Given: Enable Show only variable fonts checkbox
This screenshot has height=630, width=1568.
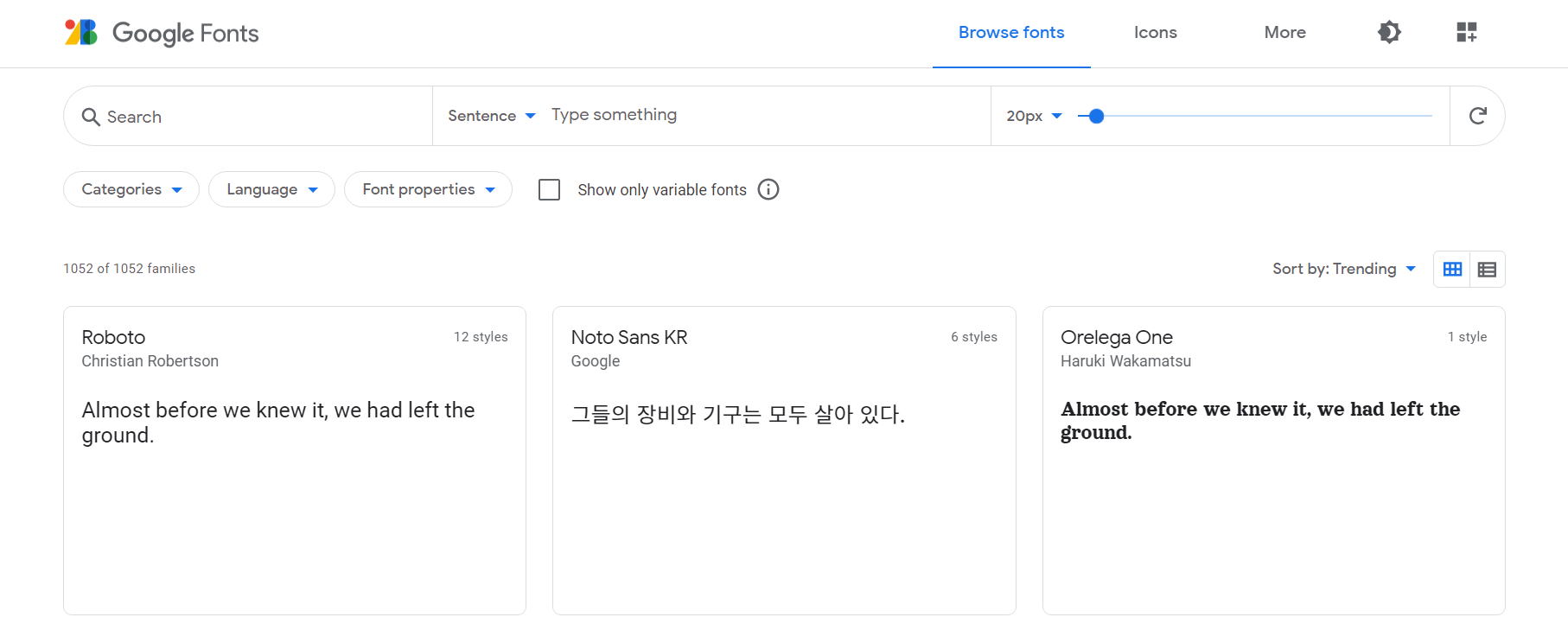Looking at the screenshot, I should click(x=550, y=189).
